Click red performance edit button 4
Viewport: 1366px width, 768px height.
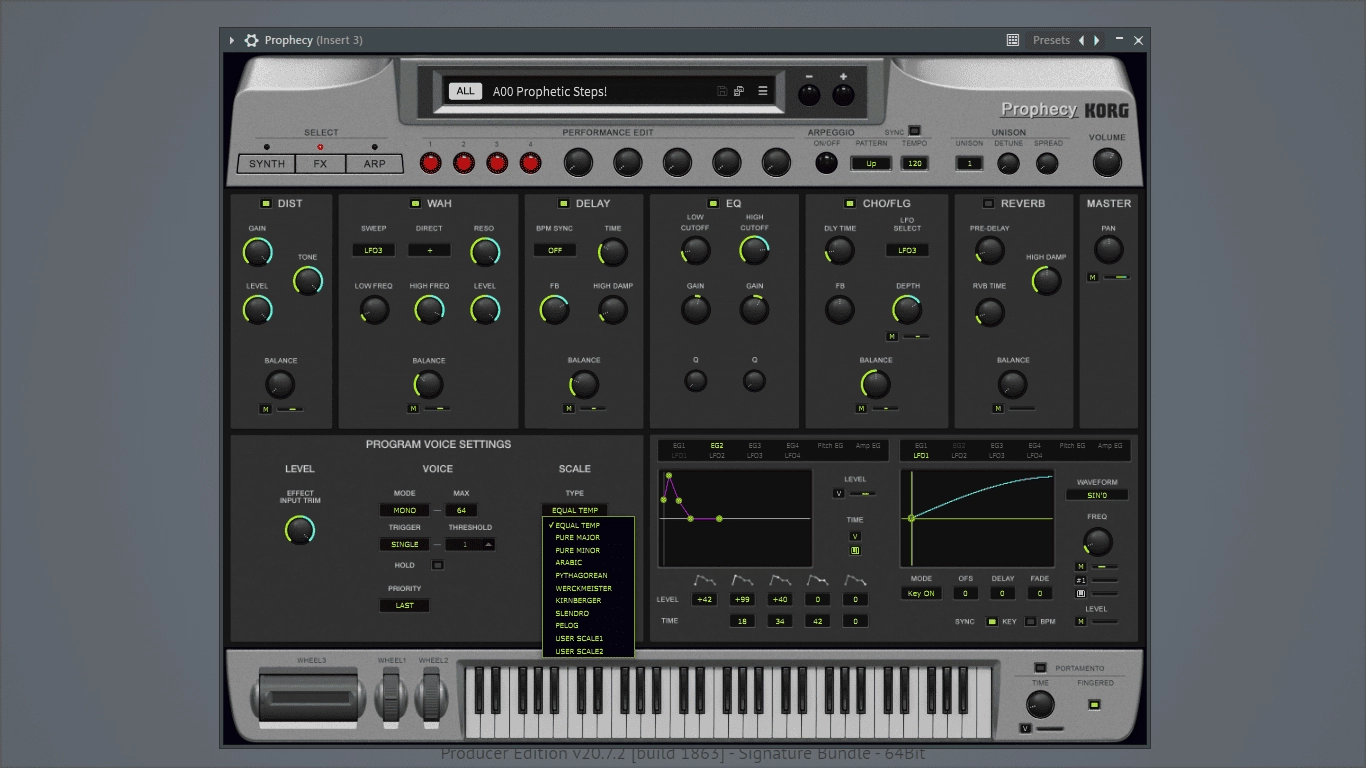click(x=531, y=163)
